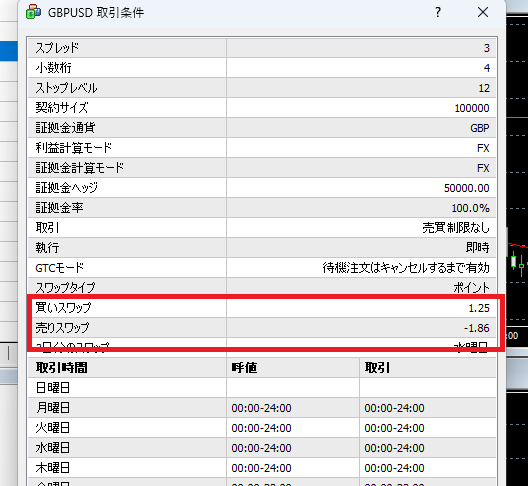528x486 pixels.
Task: Select the 証拠金率 row label
Action: 59,207
